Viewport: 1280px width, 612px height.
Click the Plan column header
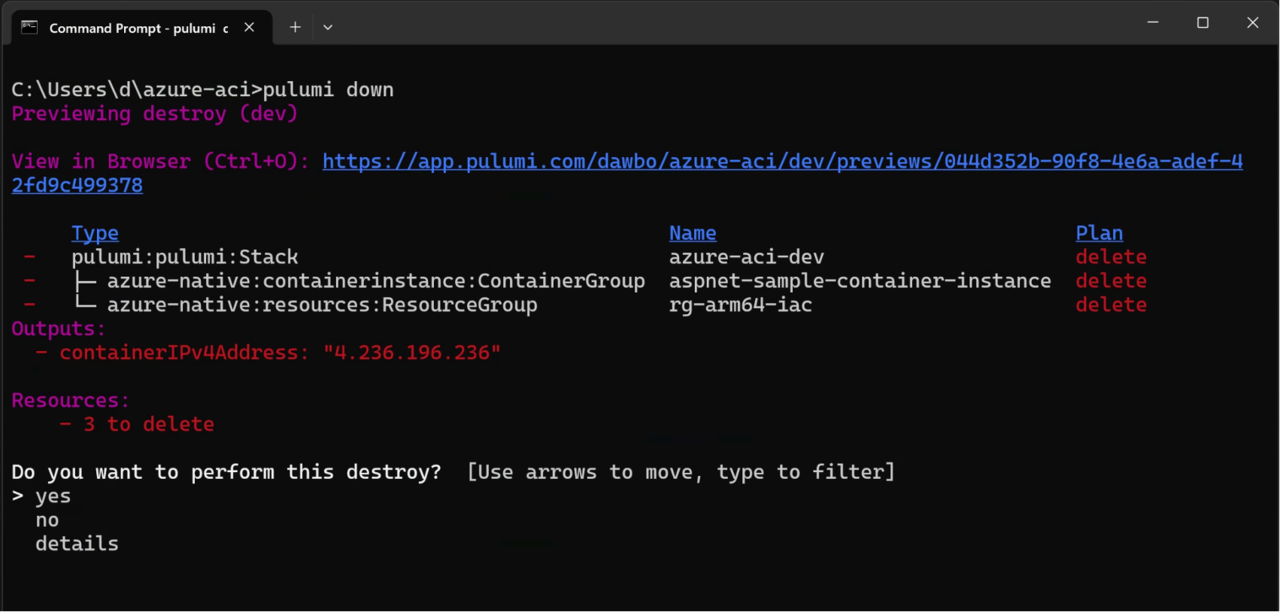click(1099, 233)
